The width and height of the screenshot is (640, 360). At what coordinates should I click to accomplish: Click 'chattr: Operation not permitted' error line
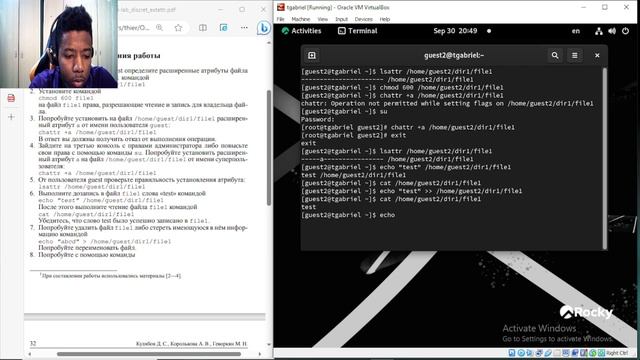[447, 103]
